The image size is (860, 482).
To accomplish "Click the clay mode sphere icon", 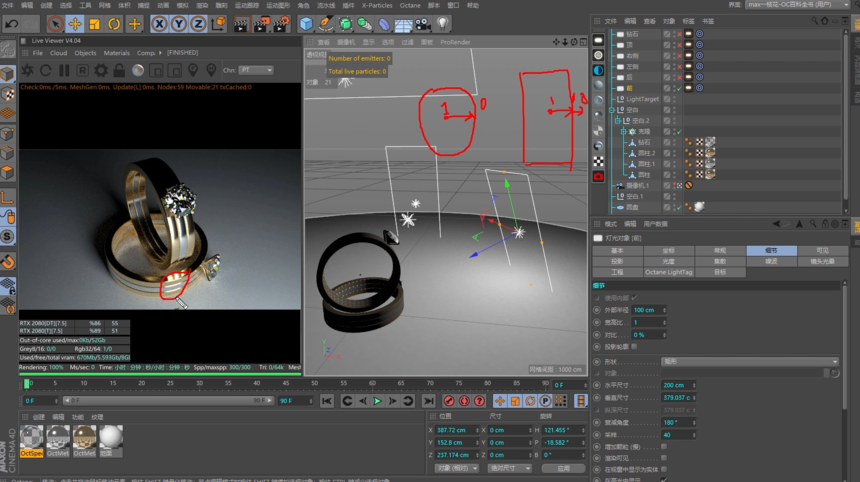I will tap(138, 70).
